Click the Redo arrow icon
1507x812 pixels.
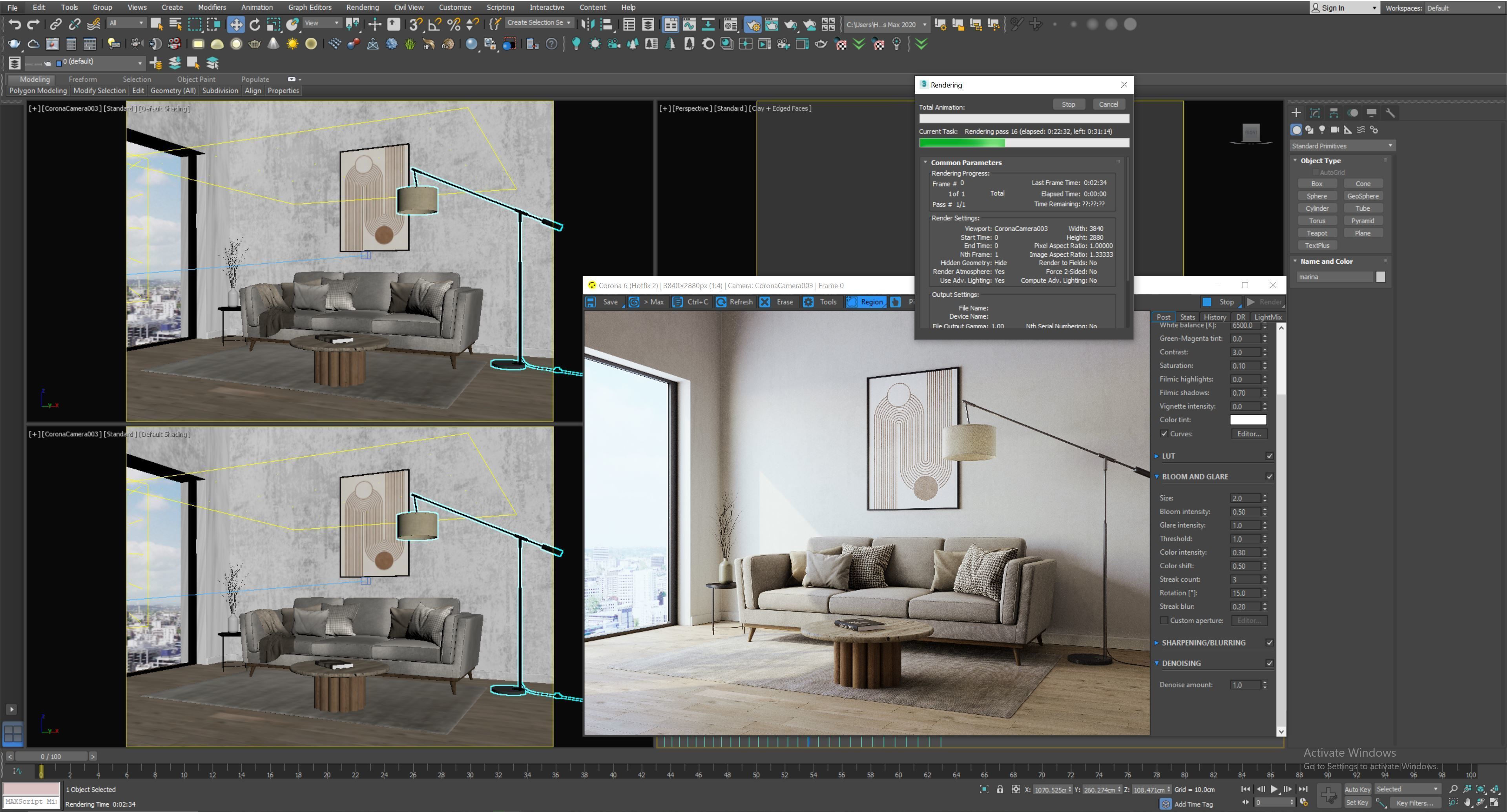pyautogui.click(x=33, y=24)
